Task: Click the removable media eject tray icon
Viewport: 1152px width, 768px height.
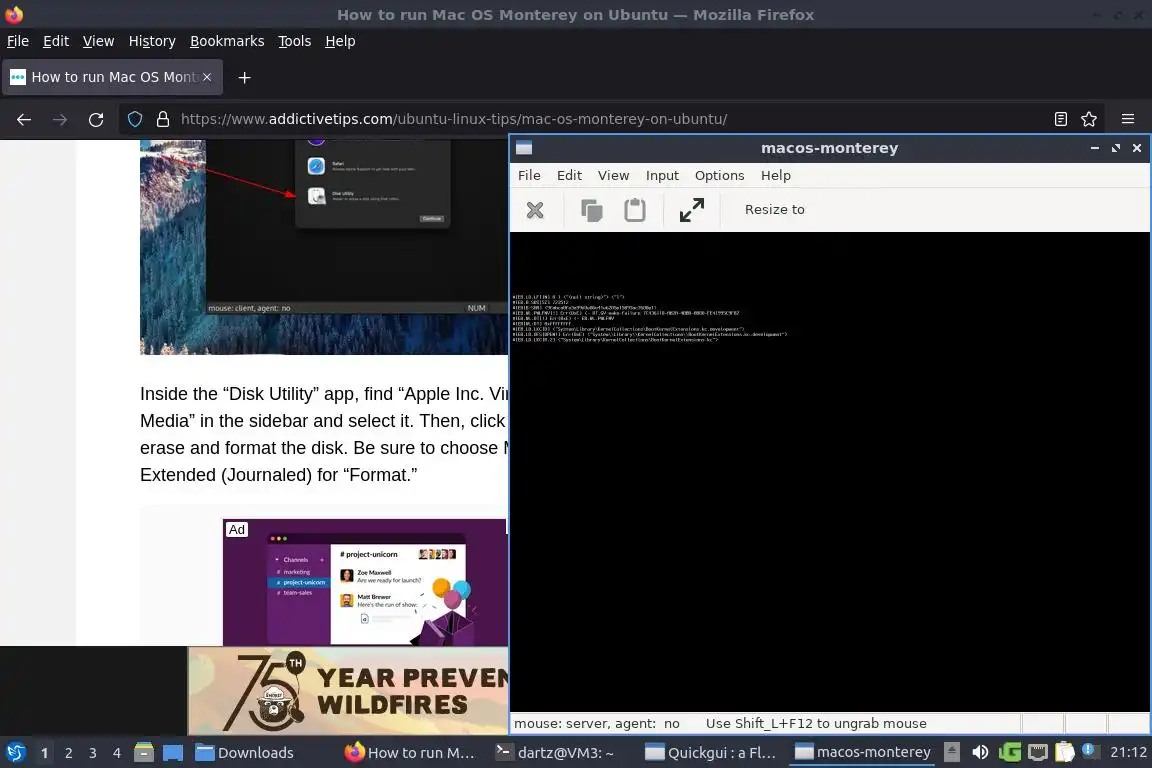Action: 951,752
